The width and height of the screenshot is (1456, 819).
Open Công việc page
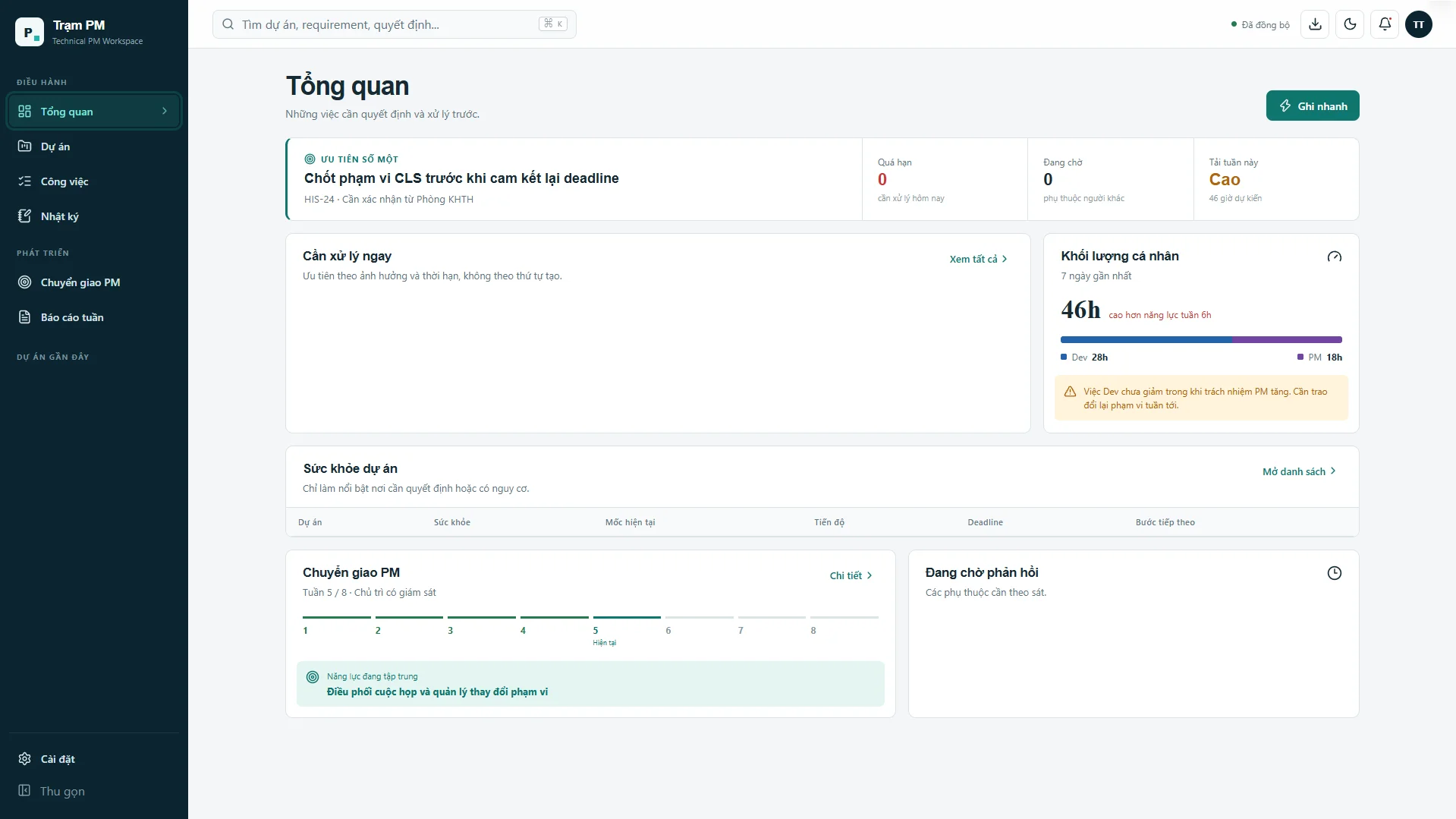[x=94, y=181]
